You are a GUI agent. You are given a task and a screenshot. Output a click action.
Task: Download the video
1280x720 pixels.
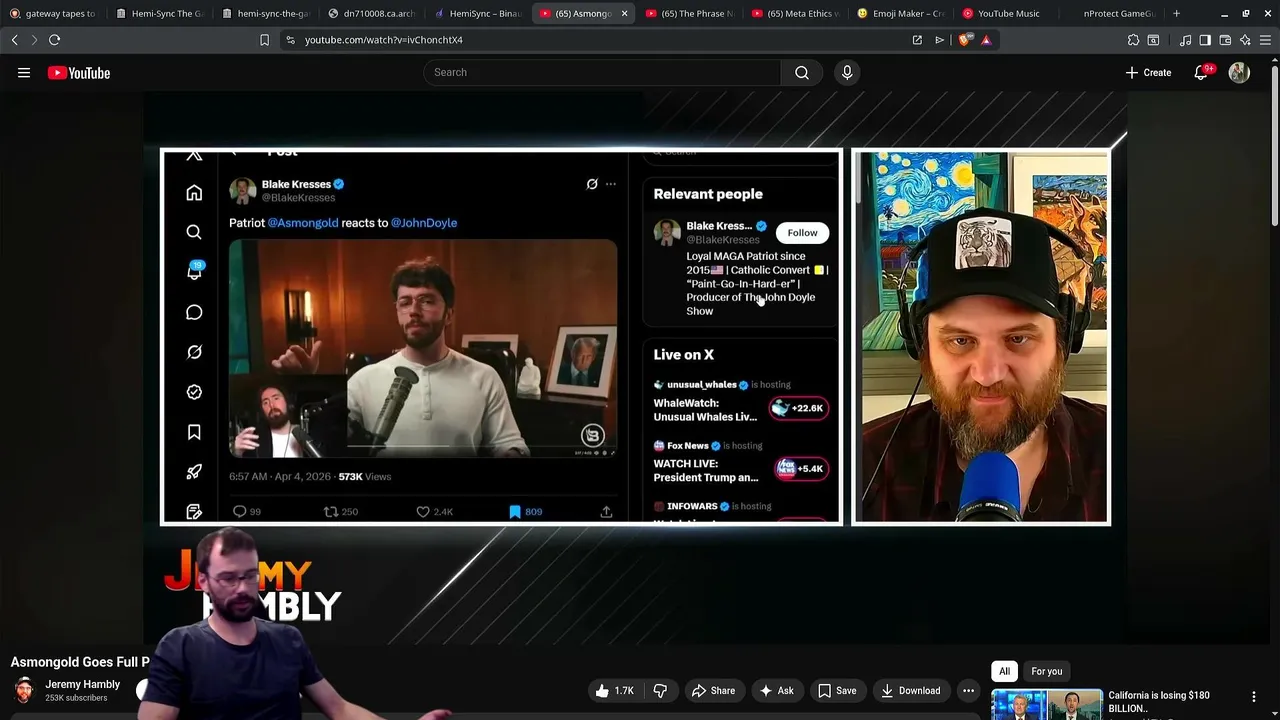[910, 690]
